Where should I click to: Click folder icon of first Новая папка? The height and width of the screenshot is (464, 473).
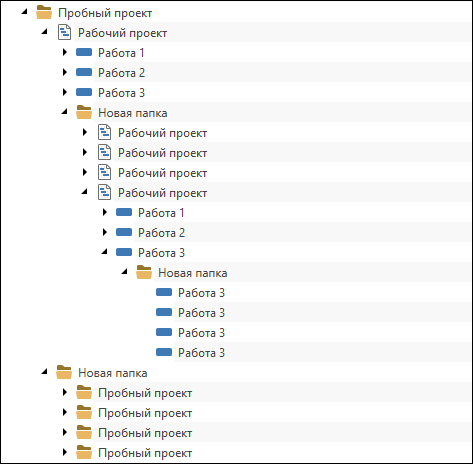point(84,112)
